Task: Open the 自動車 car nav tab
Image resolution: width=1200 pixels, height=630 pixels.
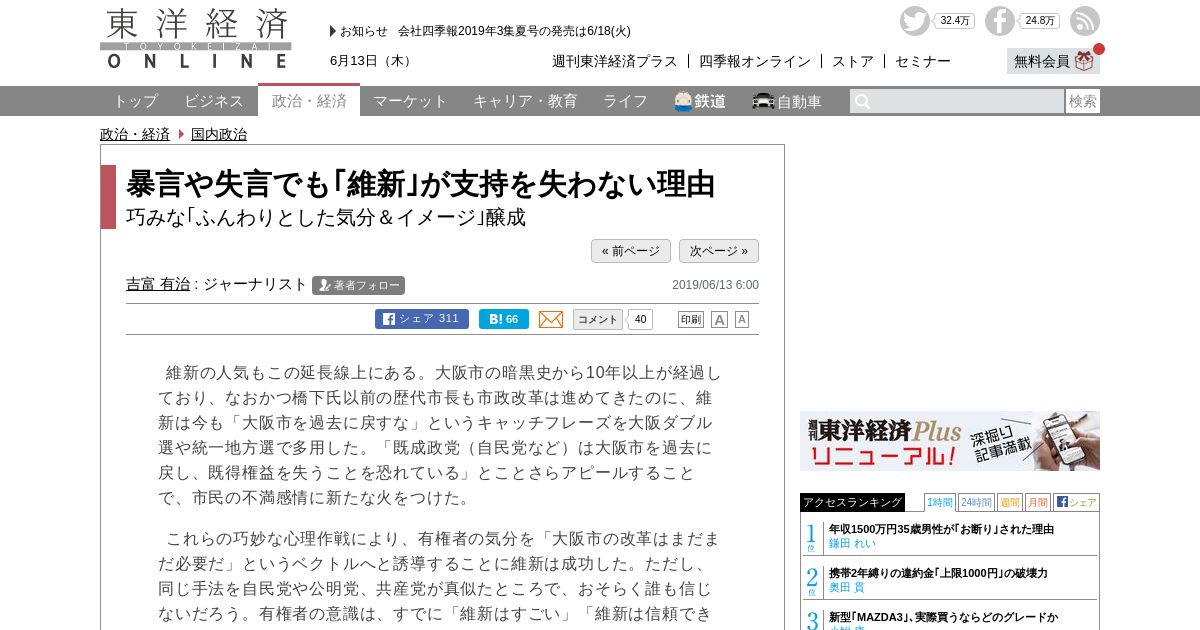Action: pos(787,101)
